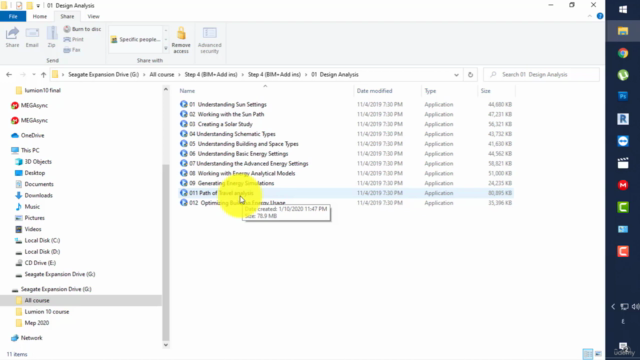Open Videos in navigation pane
640x360 pixels.
coord(33,229)
